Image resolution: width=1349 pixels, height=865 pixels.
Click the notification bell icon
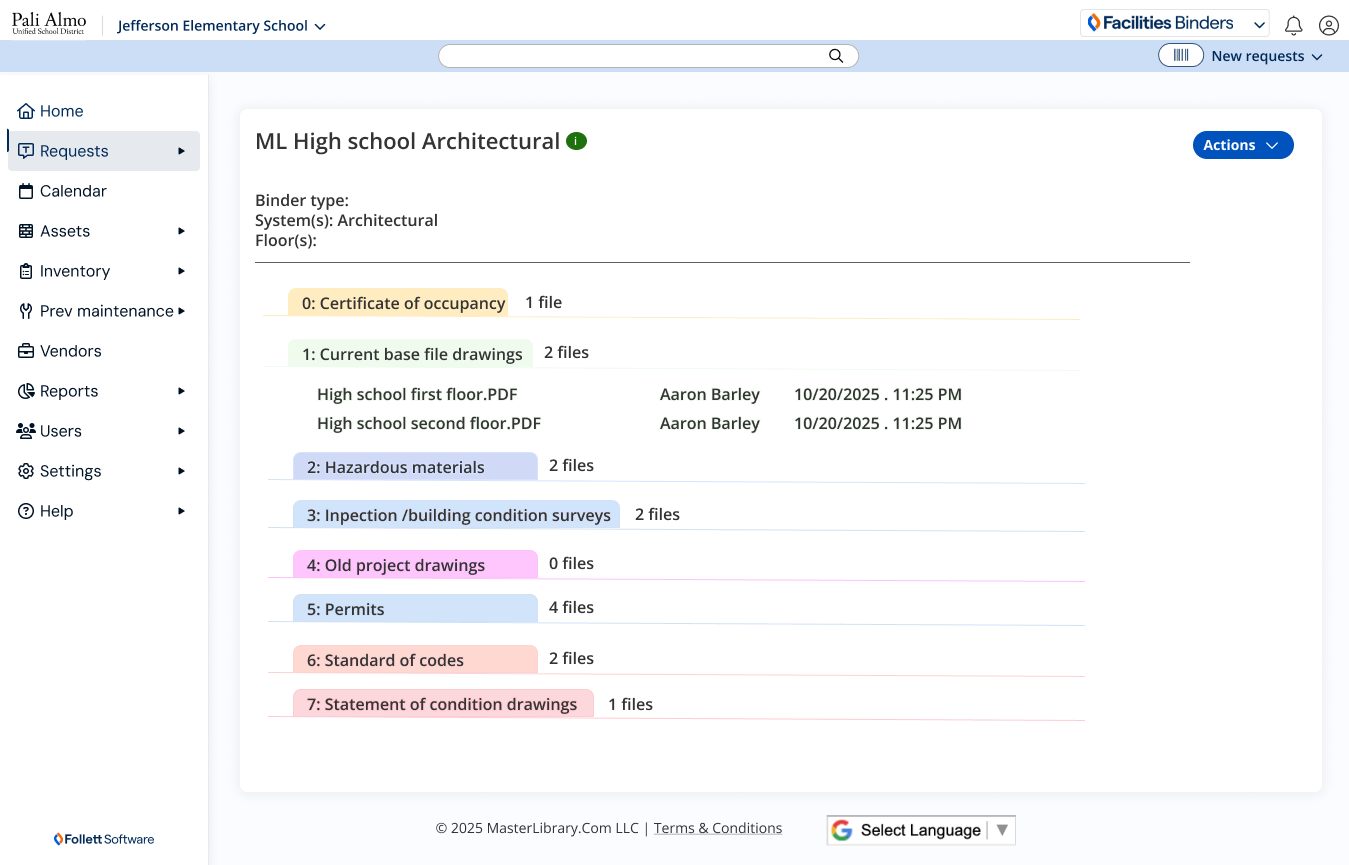point(1293,26)
